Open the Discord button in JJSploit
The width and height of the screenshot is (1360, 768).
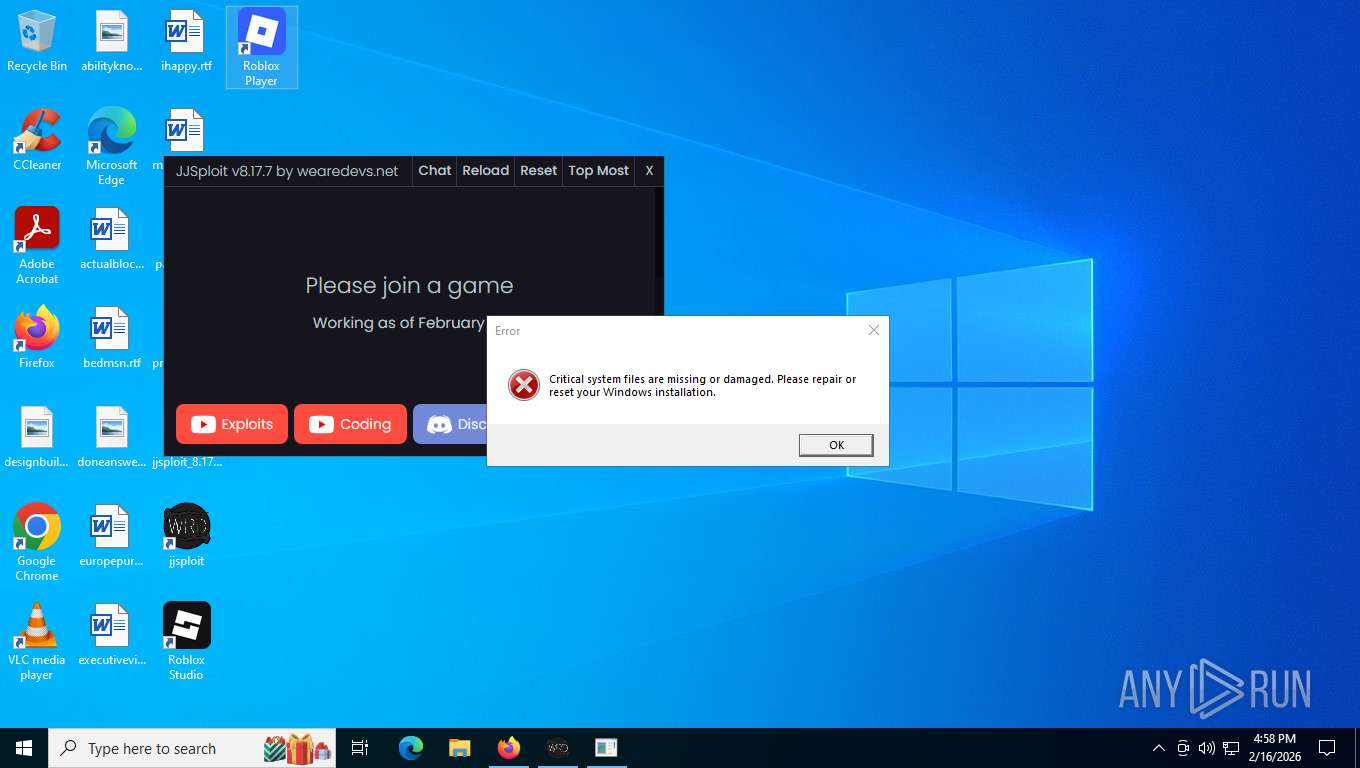point(450,424)
